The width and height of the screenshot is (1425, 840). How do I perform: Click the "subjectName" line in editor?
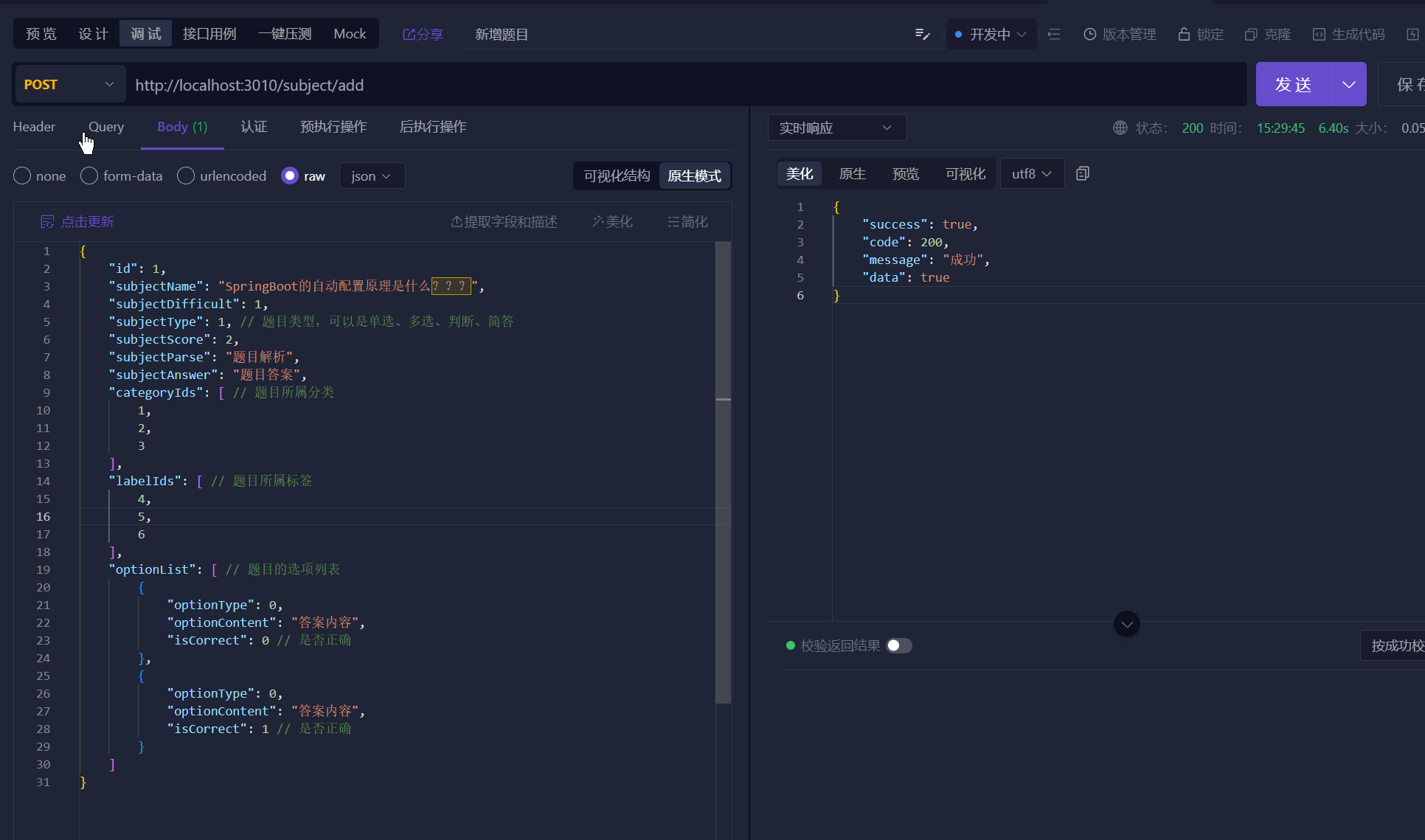tap(297, 286)
